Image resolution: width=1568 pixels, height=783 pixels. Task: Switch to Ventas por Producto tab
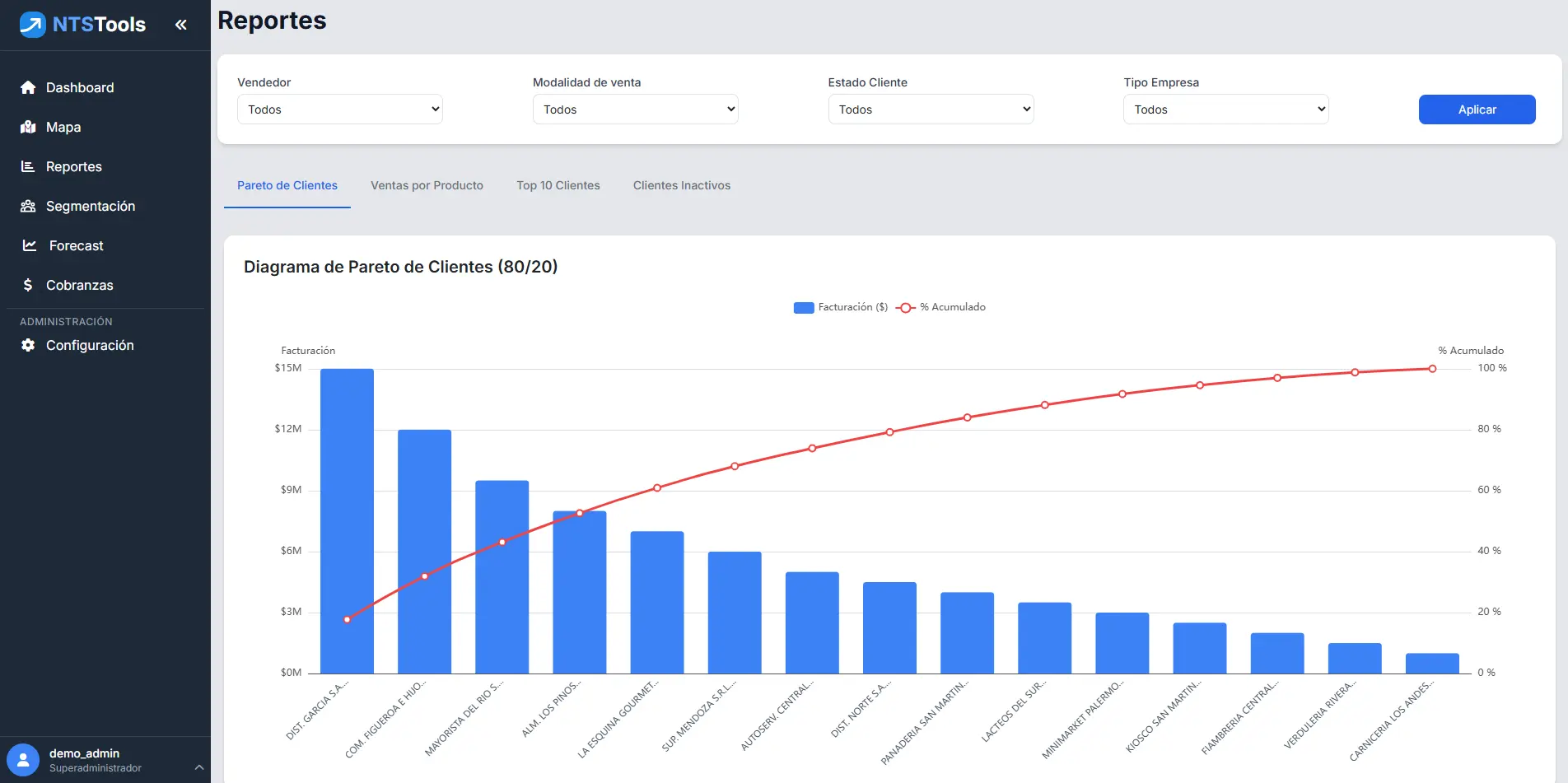pyautogui.click(x=427, y=185)
